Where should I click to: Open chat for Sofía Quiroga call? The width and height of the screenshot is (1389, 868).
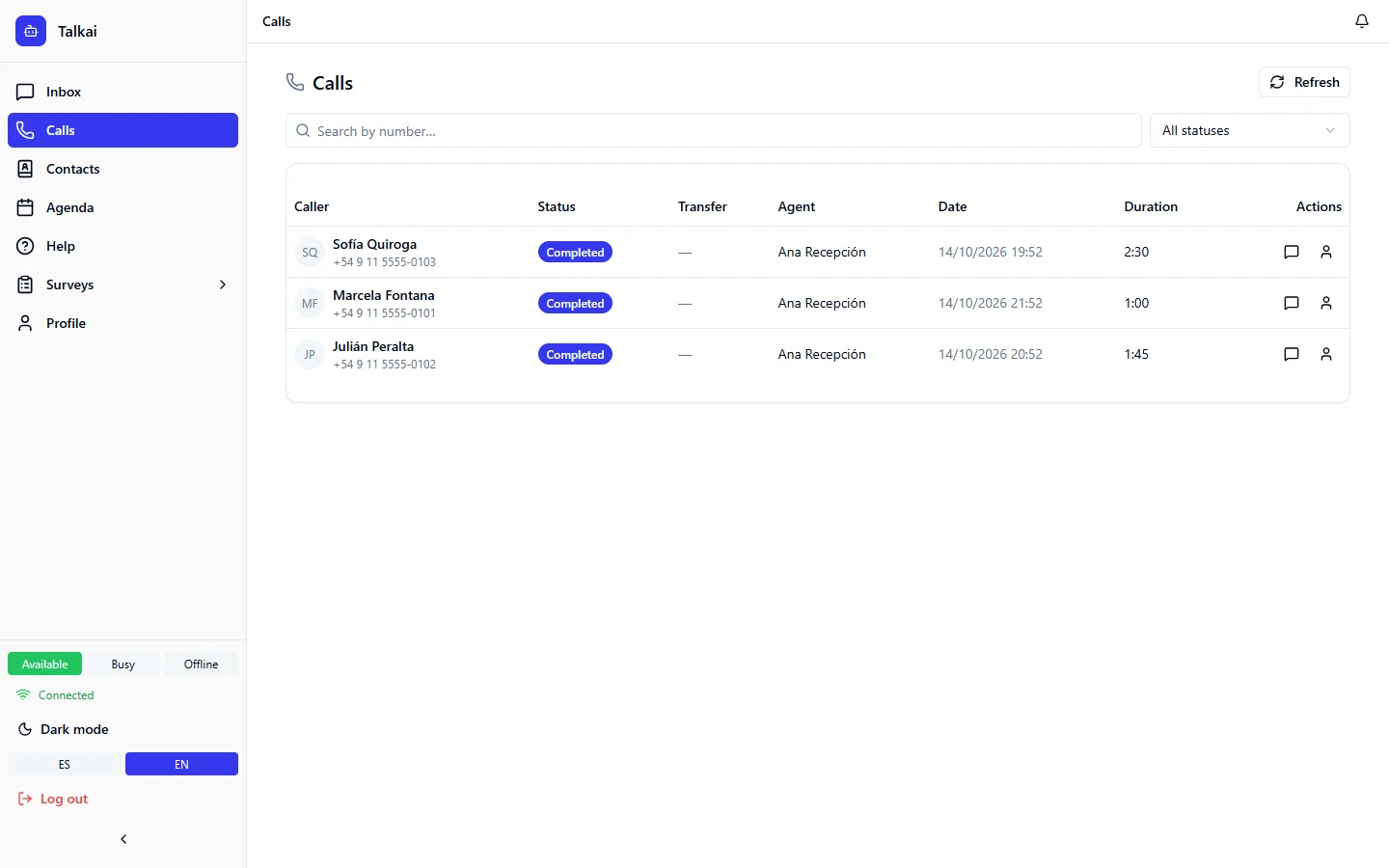pyautogui.click(x=1292, y=252)
